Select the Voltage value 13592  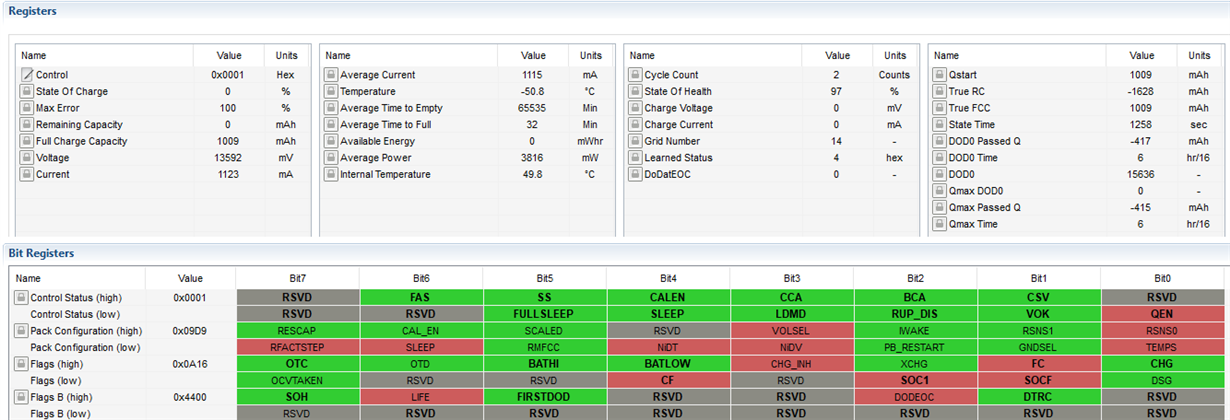(x=229, y=158)
